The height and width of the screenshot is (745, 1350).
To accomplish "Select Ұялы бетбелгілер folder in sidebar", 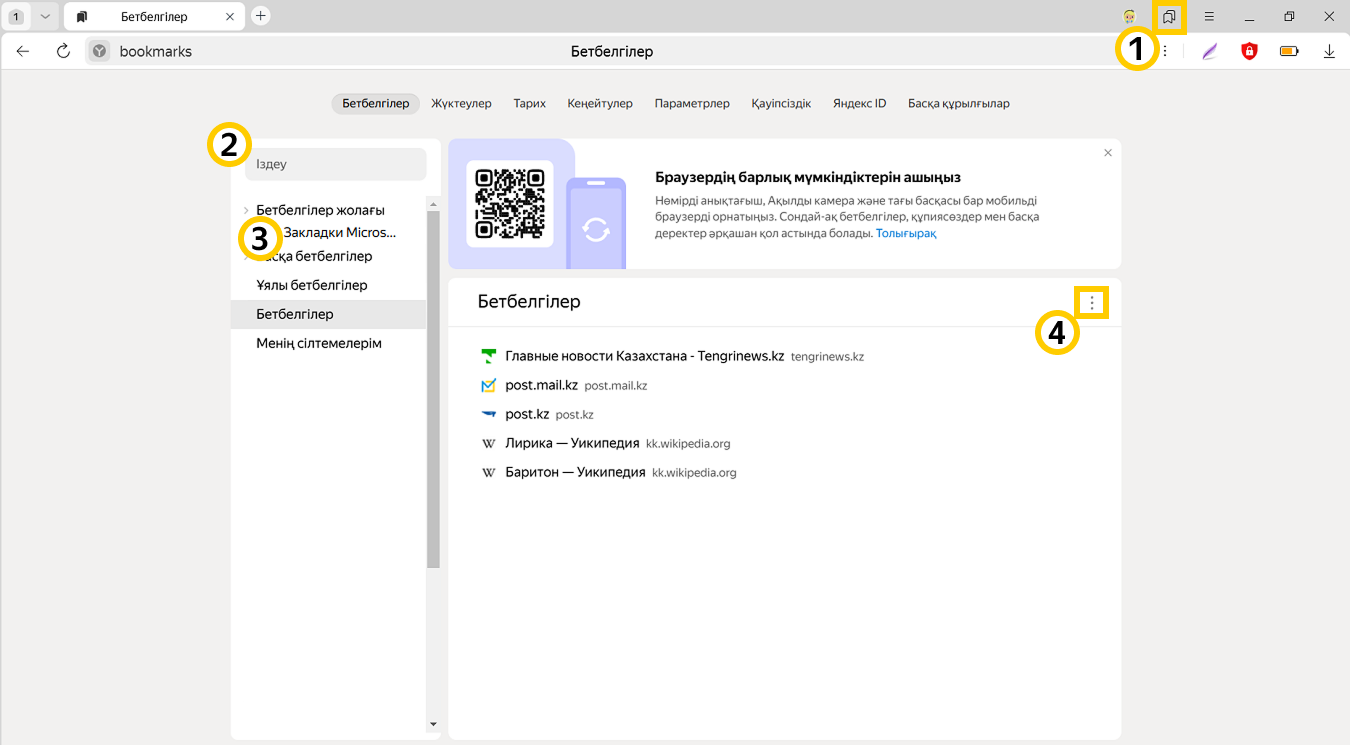I will click(x=312, y=285).
